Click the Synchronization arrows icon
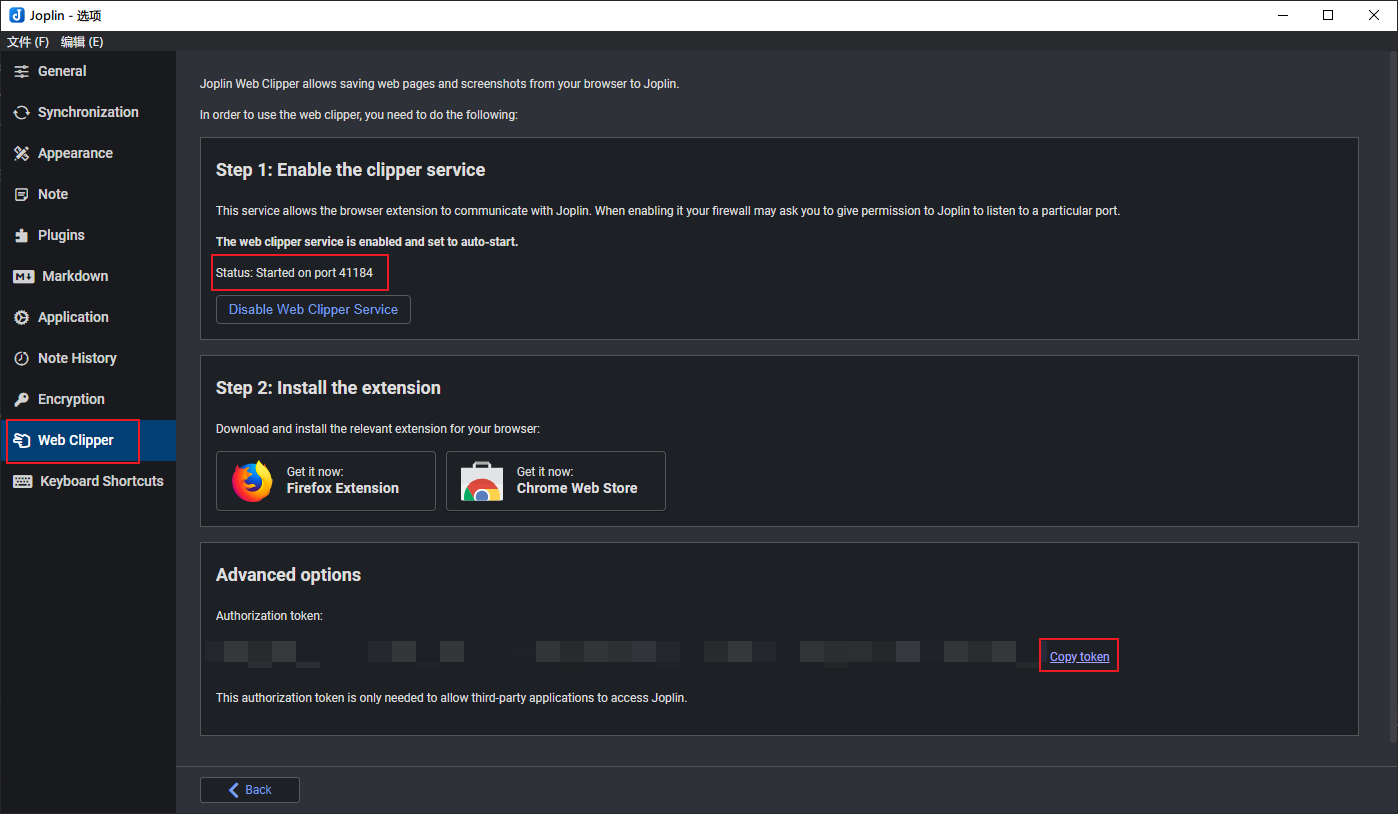1398x814 pixels. 21,113
